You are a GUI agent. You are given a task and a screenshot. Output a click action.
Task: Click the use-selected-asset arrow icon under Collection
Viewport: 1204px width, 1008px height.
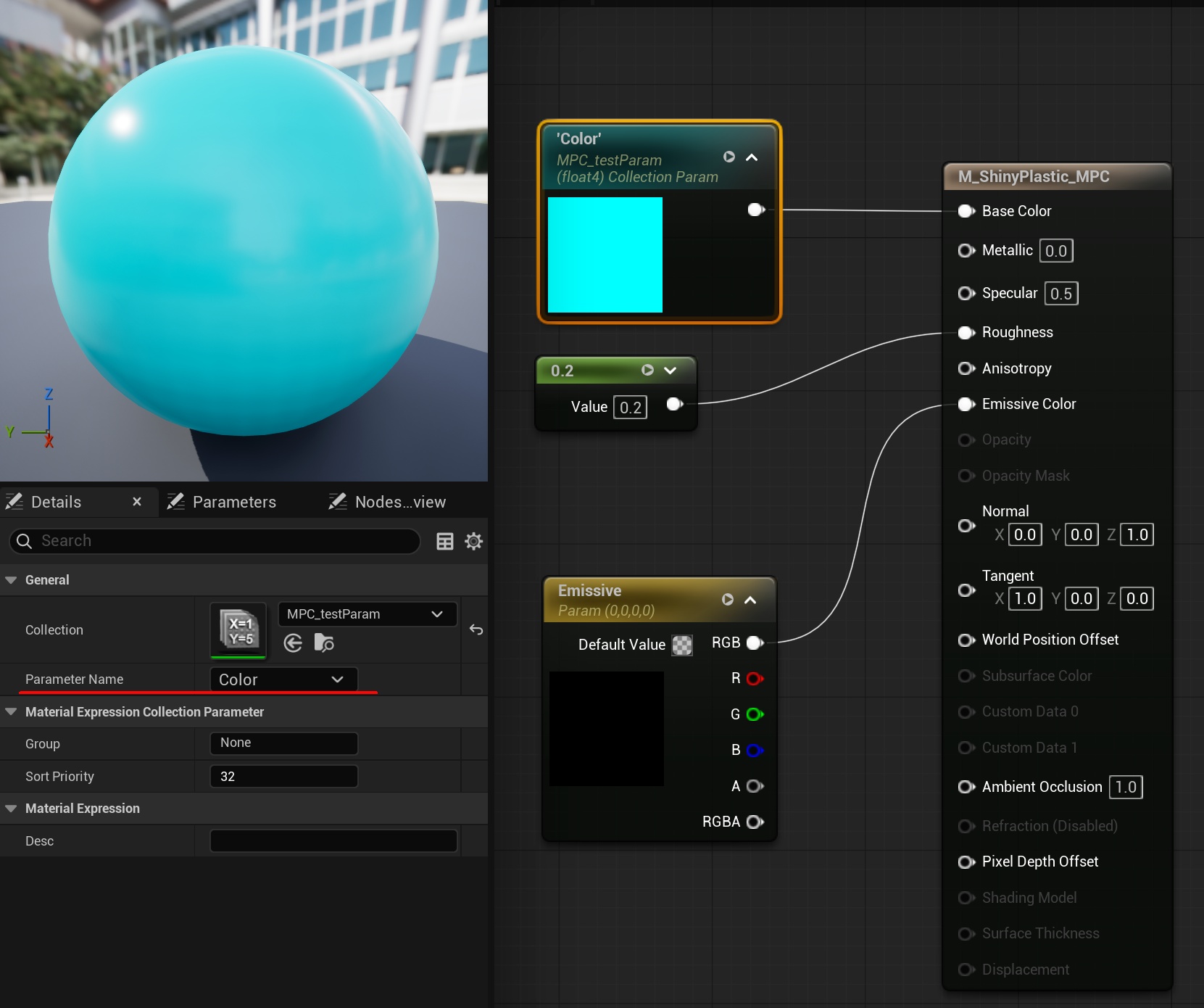tap(293, 643)
